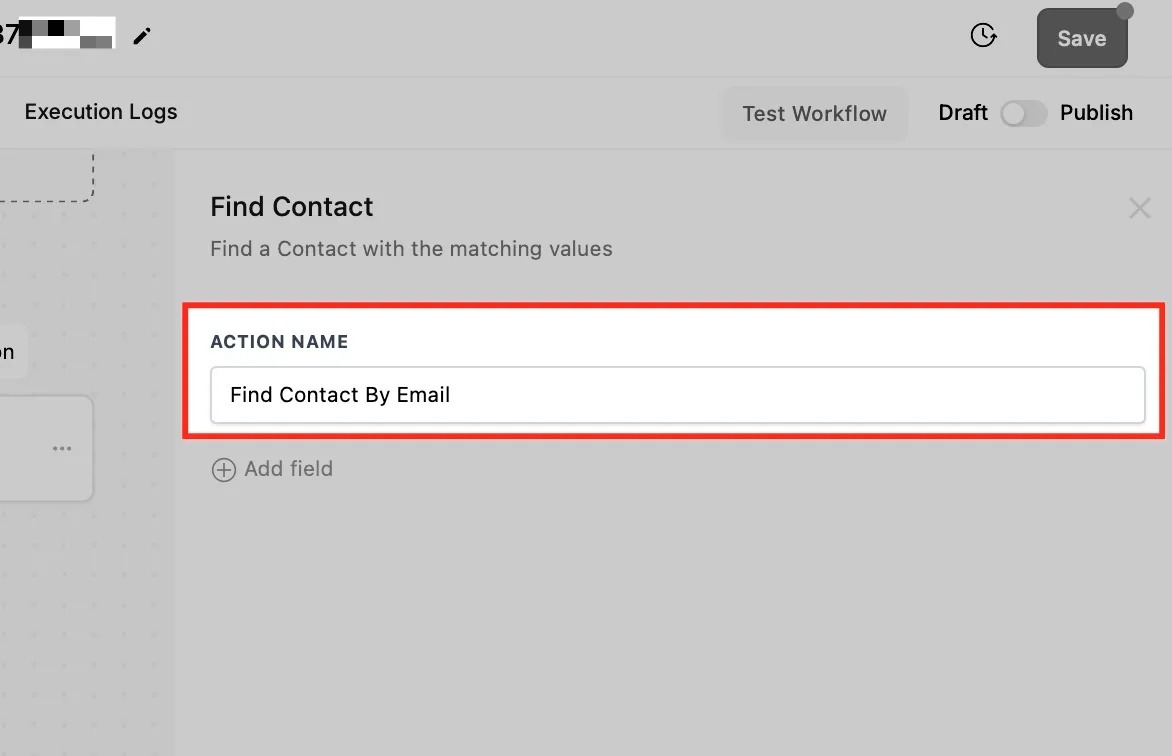The width and height of the screenshot is (1172, 756).
Task: Click the pencil icon to rename workflow
Action: pyautogui.click(x=142, y=36)
